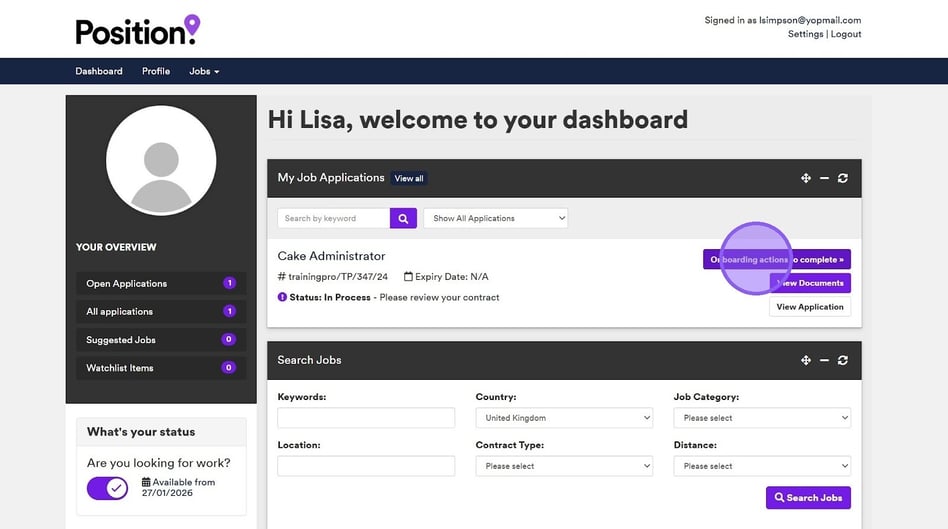Image resolution: width=948 pixels, height=529 pixels.
Task: Collapse the My Job Applications panel
Action: 824,178
